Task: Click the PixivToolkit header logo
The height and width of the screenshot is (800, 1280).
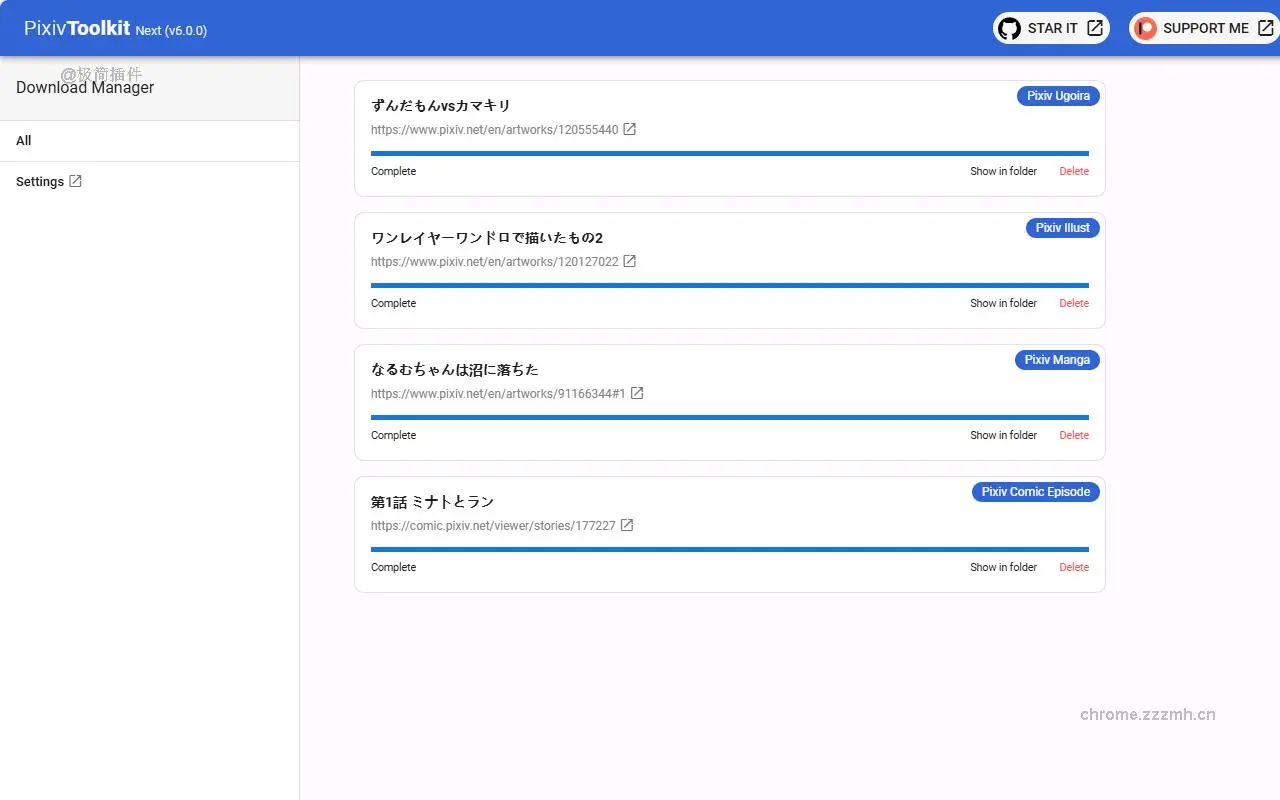Action: point(77,27)
